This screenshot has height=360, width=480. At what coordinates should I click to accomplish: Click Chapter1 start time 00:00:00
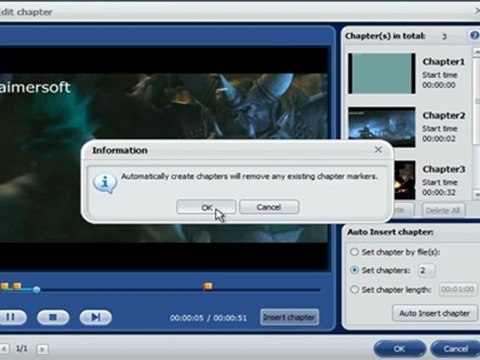coord(439,85)
